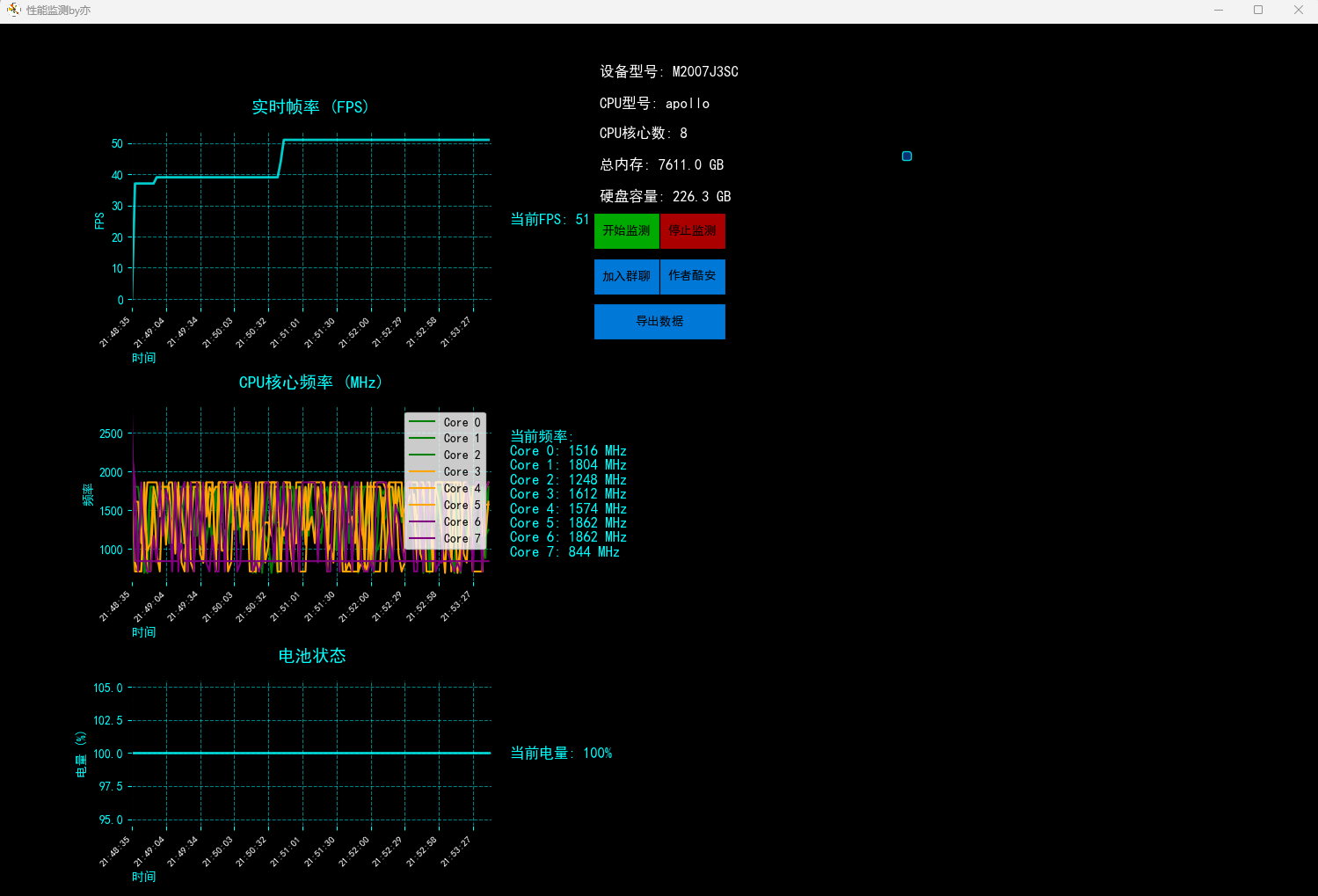Image resolution: width=1318 pixels, height=896 pixels.
Task: Click the 电池状态 chart title
Action: click(311, 656)
